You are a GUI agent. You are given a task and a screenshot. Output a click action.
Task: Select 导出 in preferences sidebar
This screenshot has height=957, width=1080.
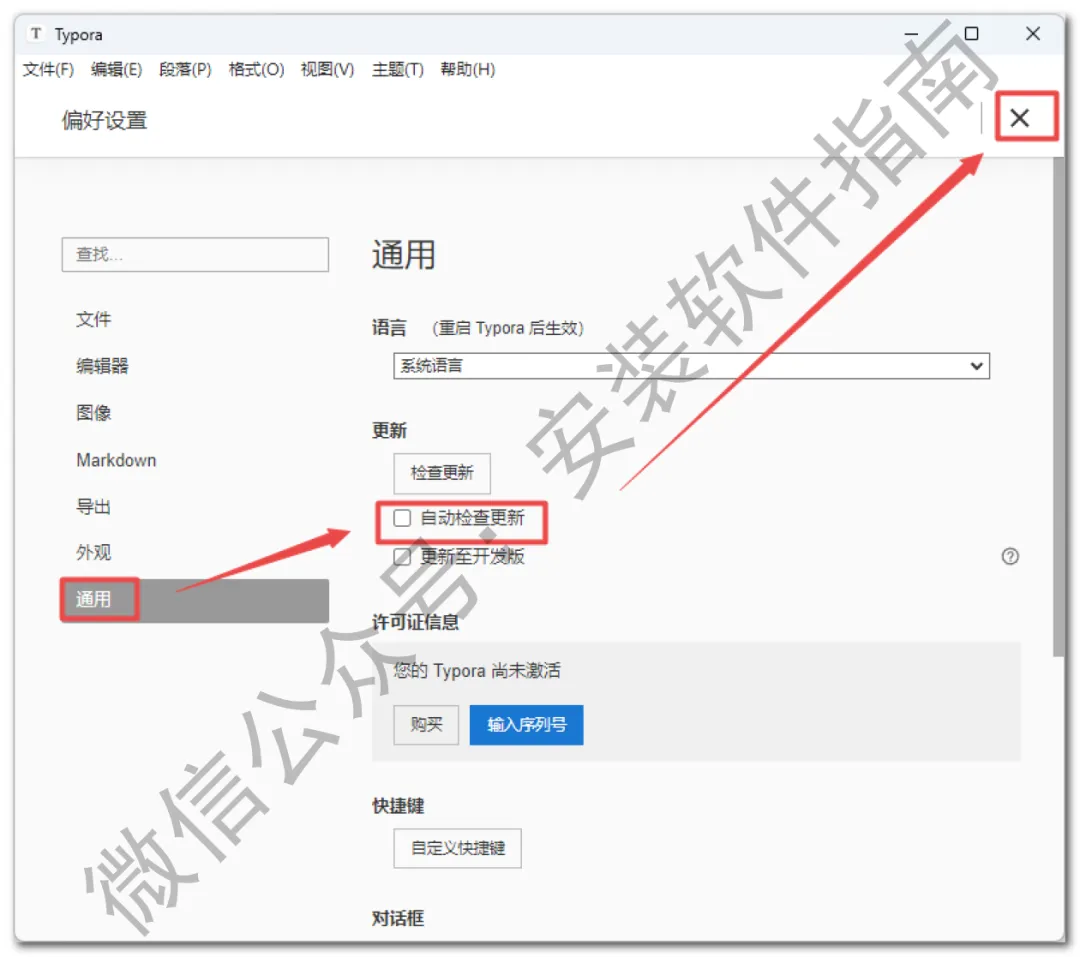tap(195, 506)
